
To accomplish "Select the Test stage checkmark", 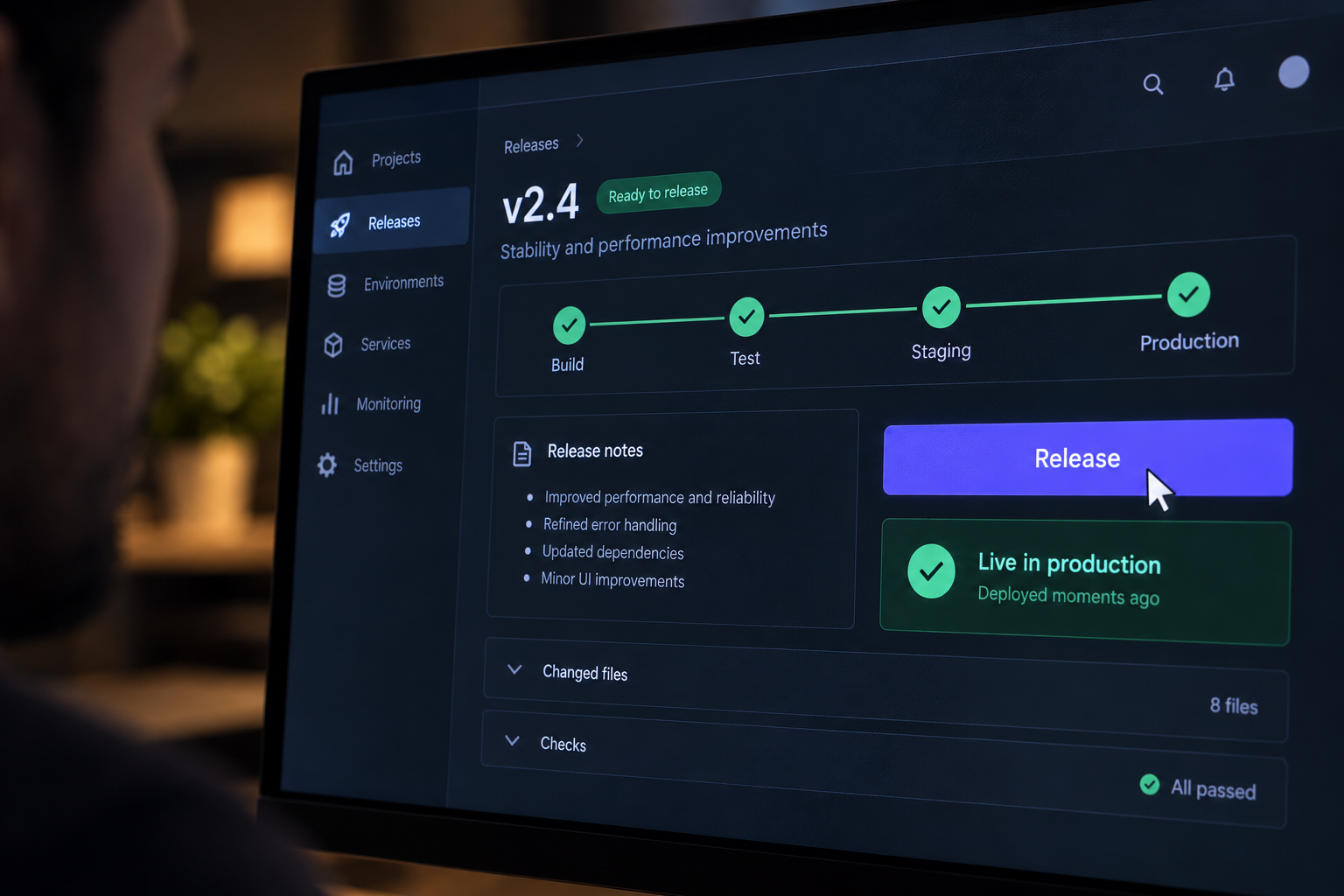I will 746,317.
